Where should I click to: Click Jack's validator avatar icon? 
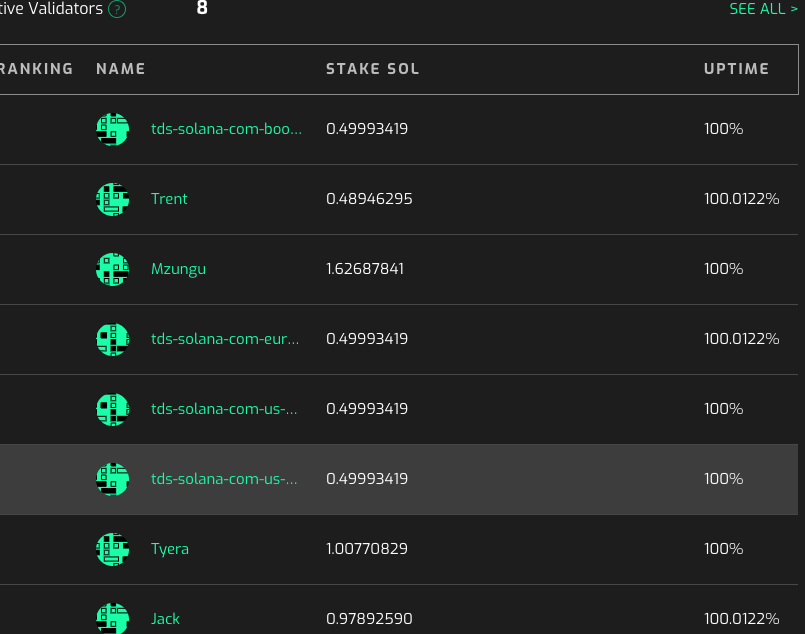[112, 618]
